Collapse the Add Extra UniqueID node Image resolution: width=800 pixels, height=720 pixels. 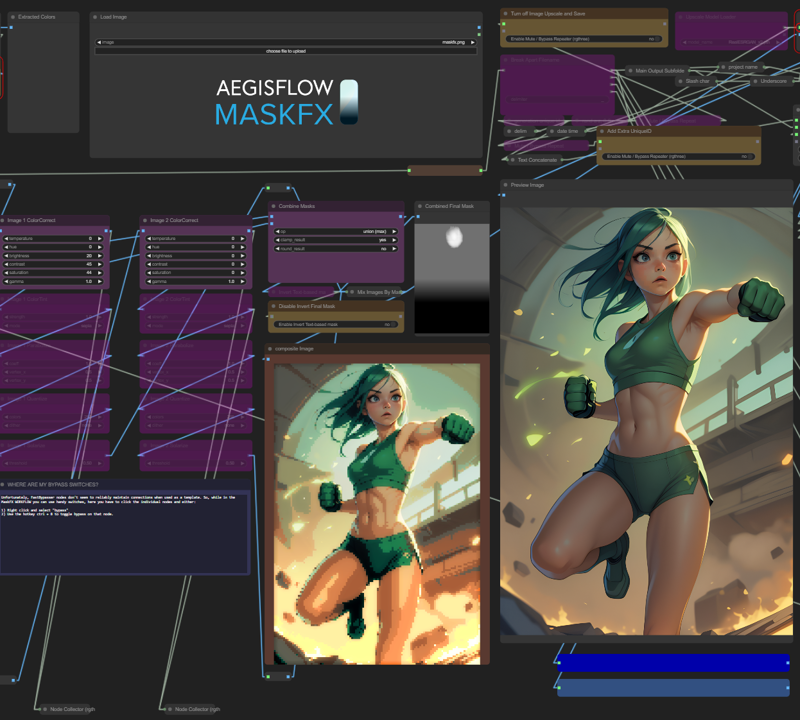tap(602, 131)
